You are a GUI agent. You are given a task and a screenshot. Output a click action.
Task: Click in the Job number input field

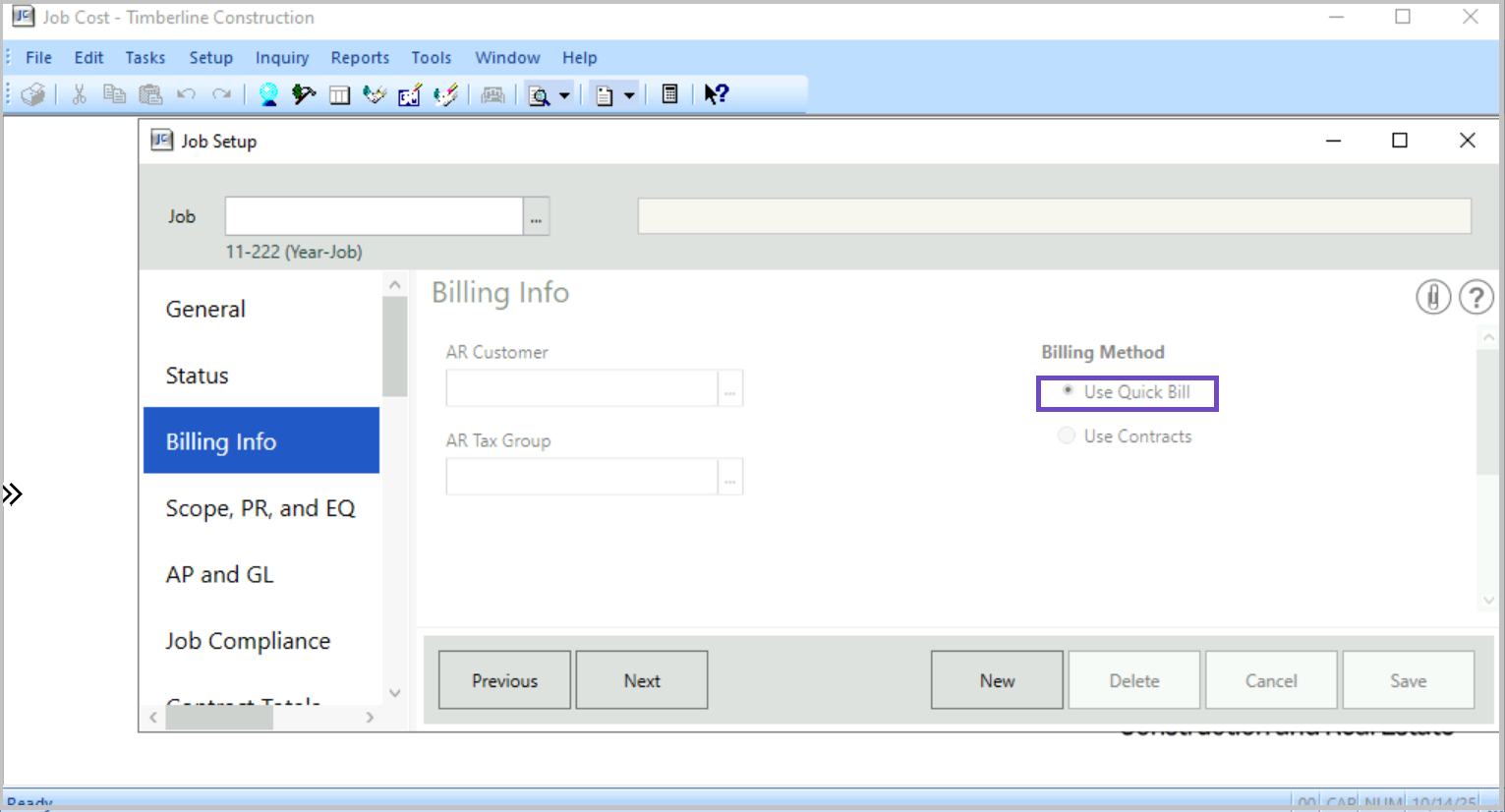click(374, 216)
